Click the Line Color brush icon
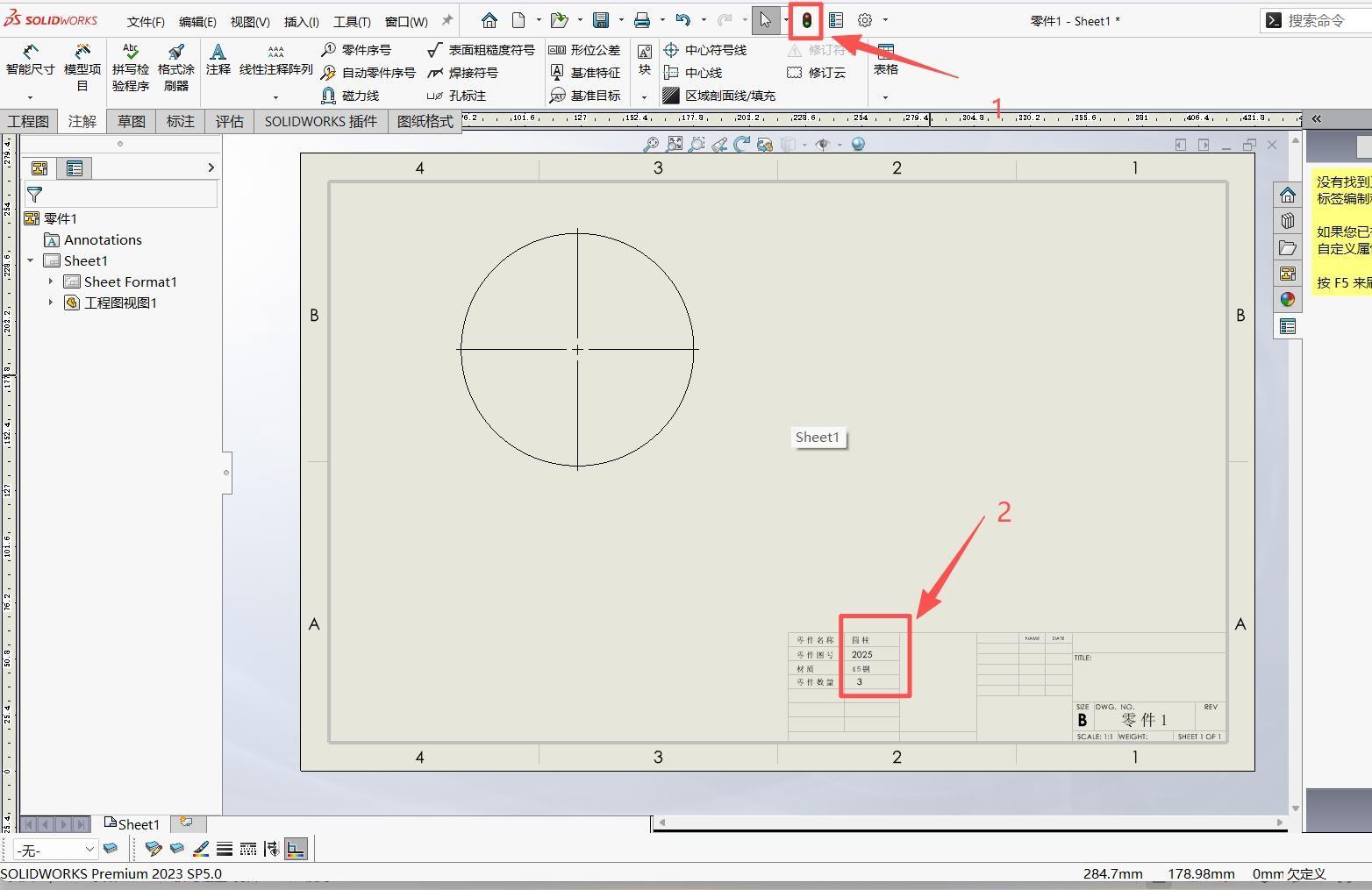1372x890 pixels. [x=201, y=849]
